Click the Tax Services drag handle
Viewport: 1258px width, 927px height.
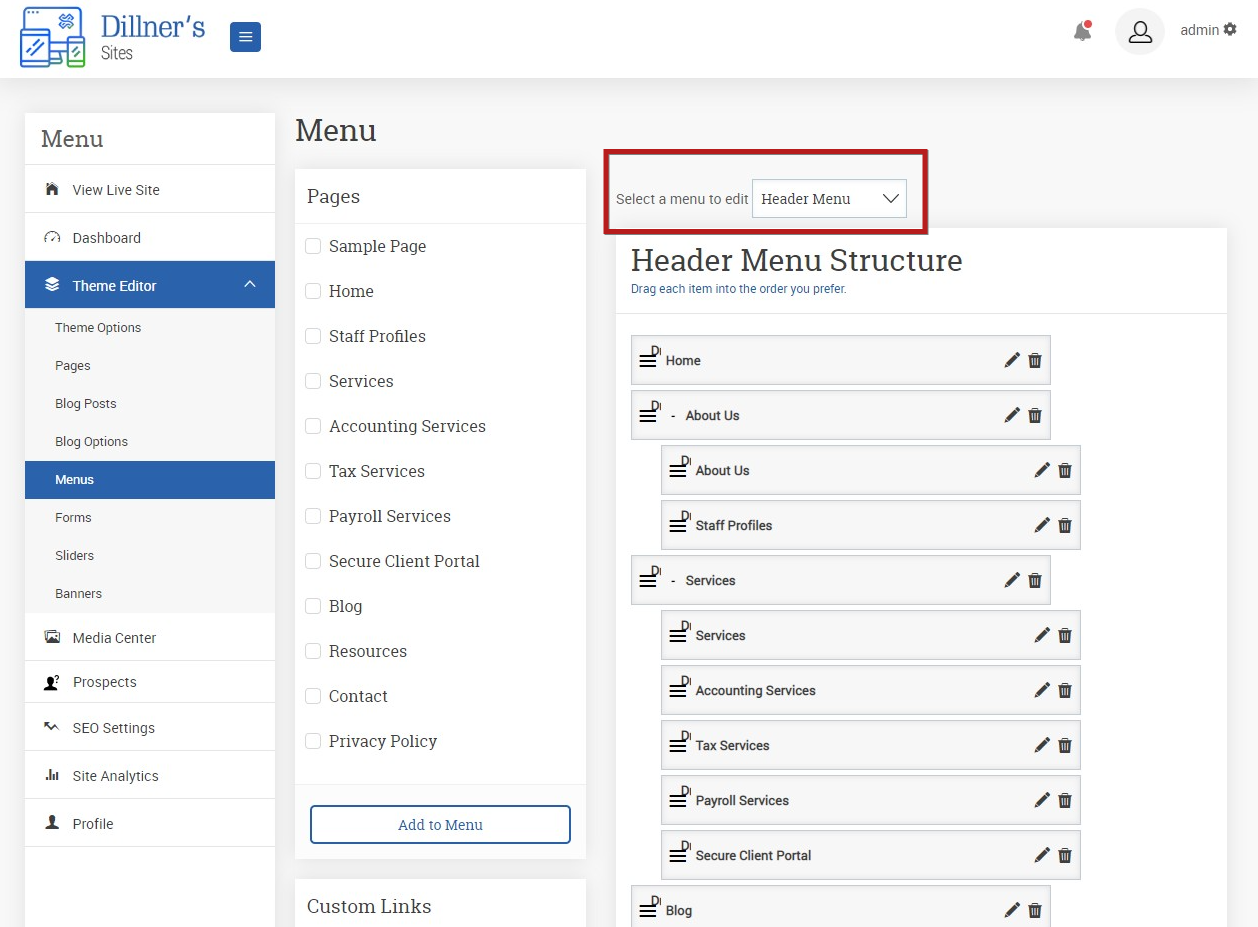click(678, 745)
